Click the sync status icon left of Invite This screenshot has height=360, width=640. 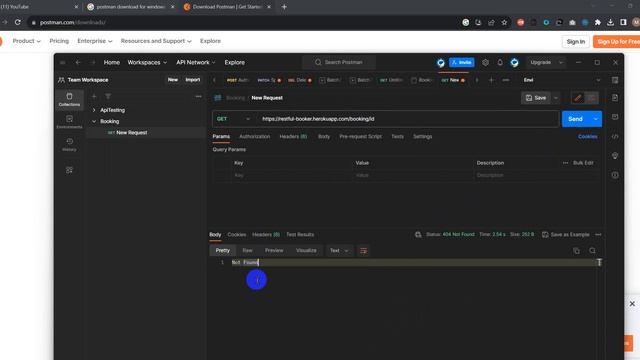pyautogui.click(x=440, y=62)
